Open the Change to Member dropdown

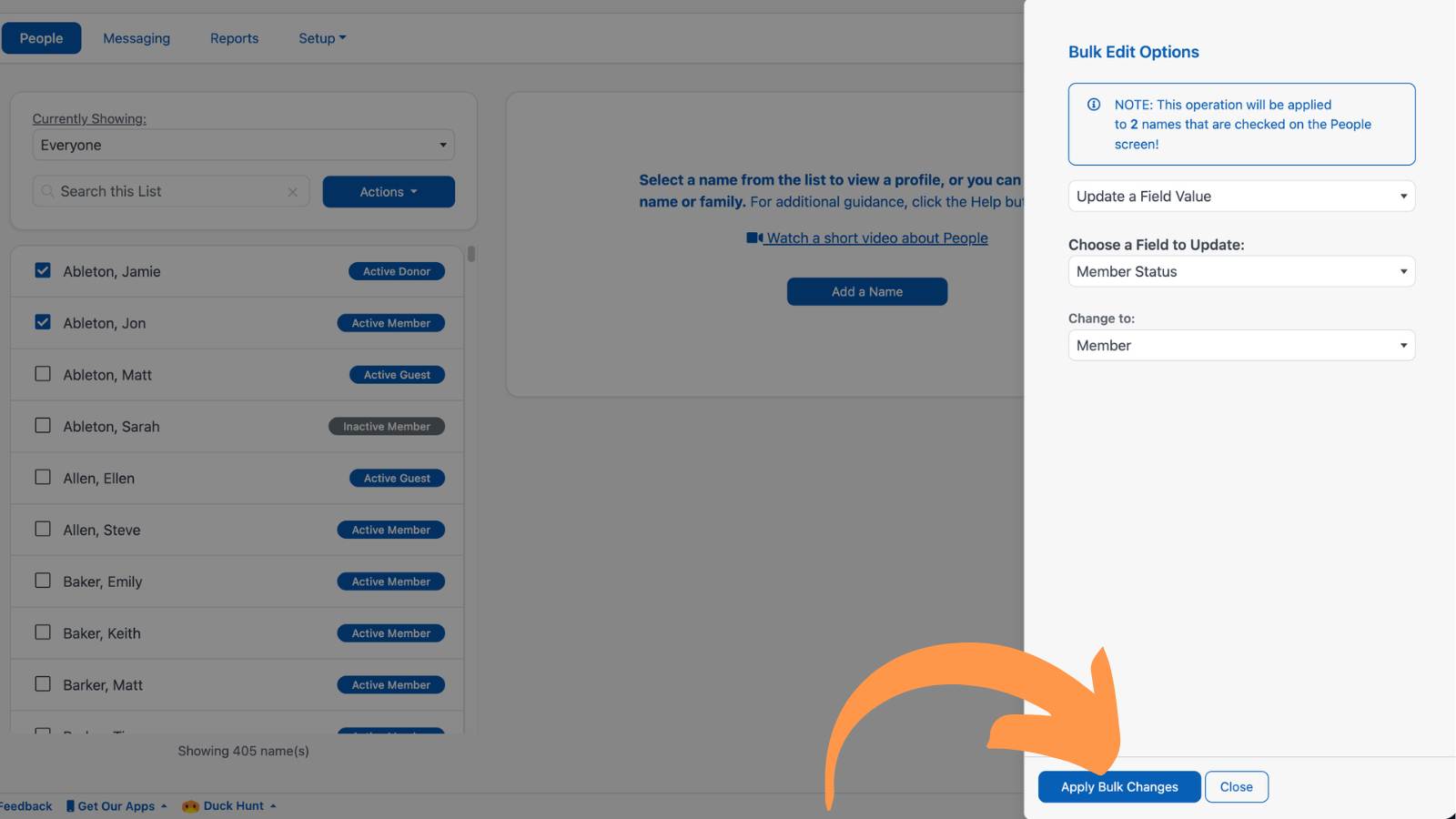click(1241, 346)
